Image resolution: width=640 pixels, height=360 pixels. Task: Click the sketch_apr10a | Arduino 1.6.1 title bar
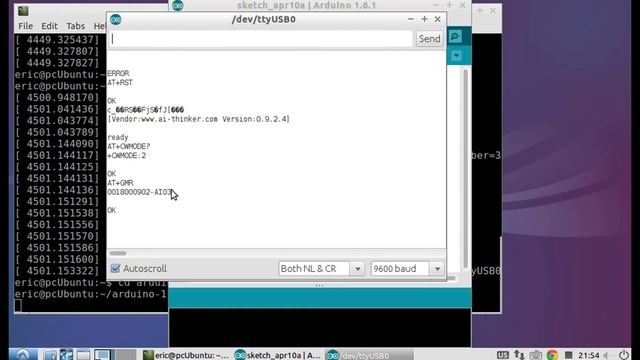[x=307, y=5]
